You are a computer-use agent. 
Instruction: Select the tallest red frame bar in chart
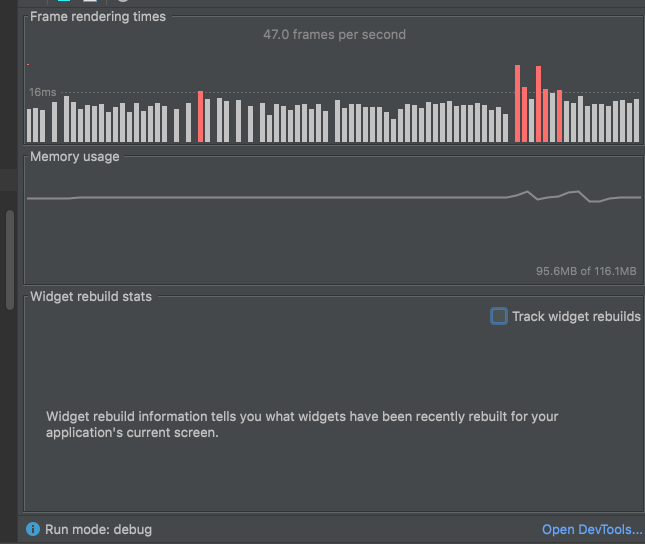(x=517, y=103)
